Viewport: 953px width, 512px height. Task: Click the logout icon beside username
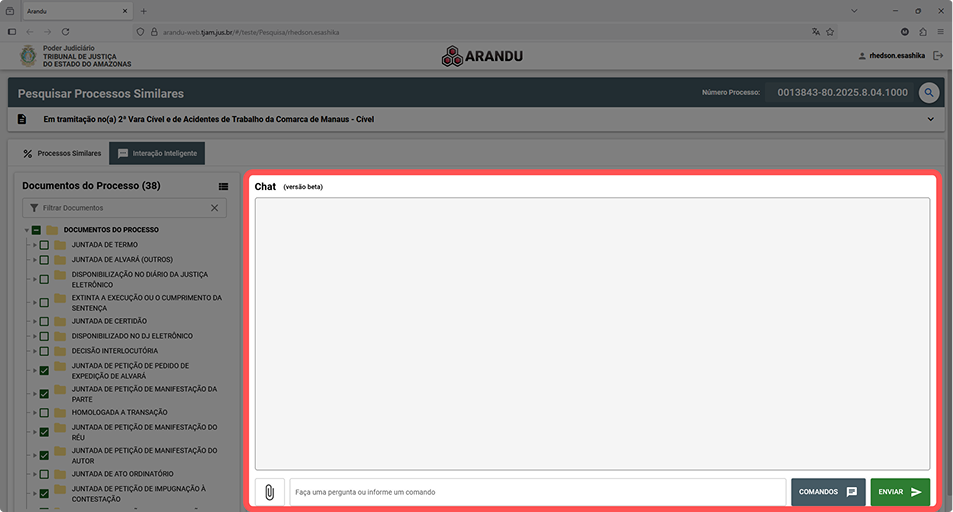pyautogui.click(x=937, y=57)
